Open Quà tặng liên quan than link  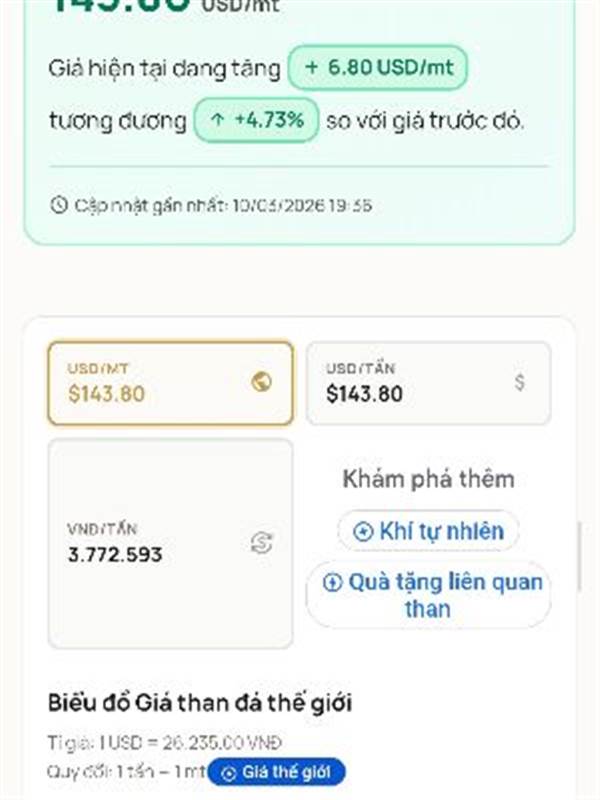(428, 595)
